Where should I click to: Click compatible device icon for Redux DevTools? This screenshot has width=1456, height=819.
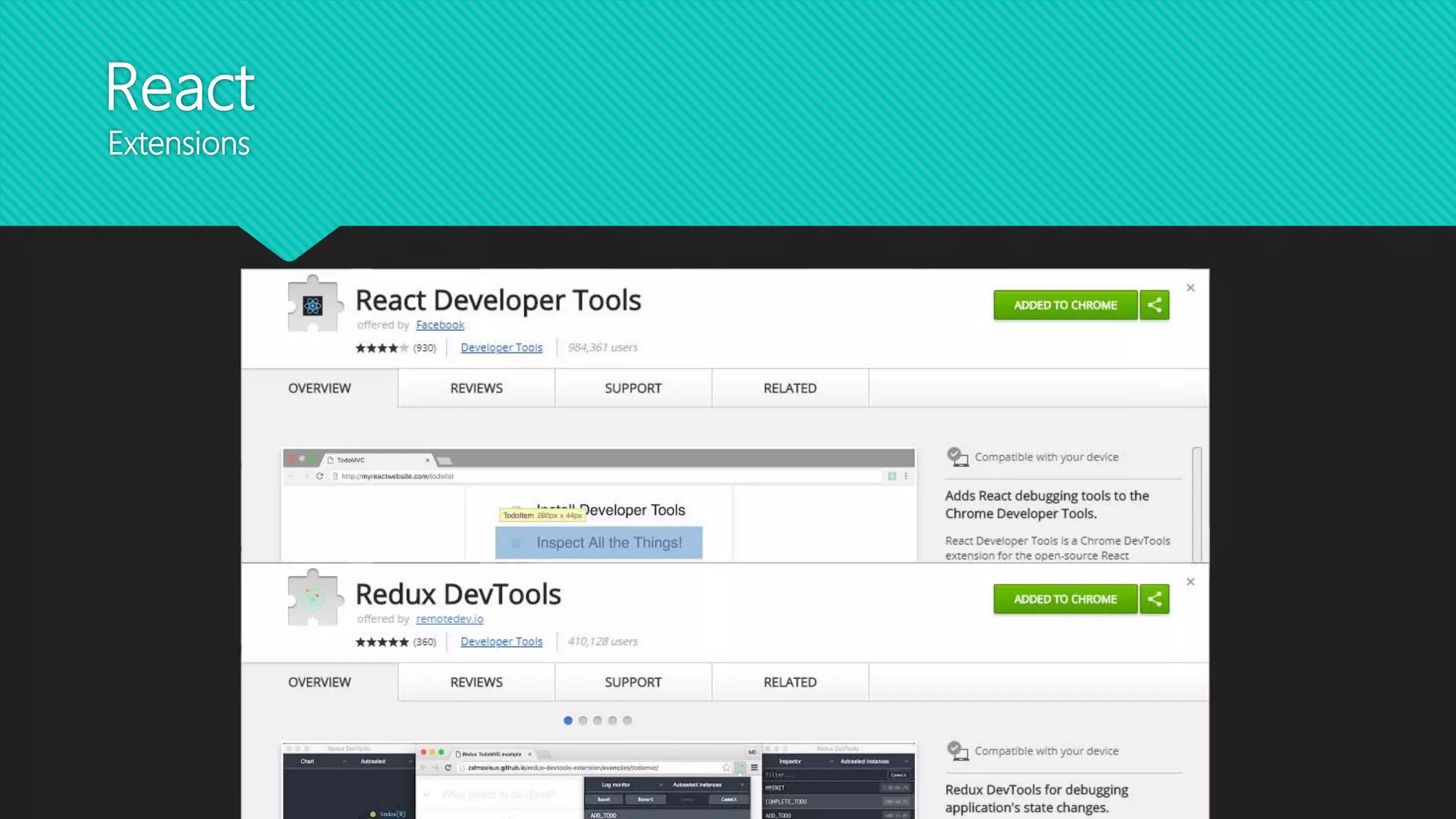click(958, 751)
